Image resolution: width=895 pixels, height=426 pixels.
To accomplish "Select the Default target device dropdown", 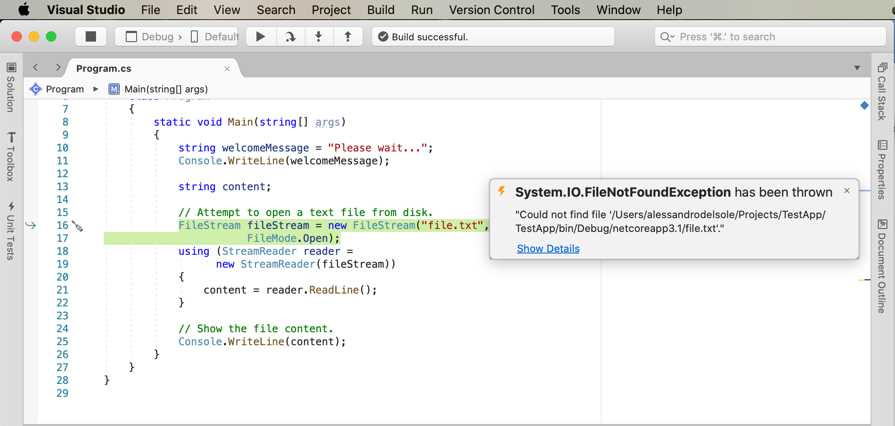I will (215, 37).
